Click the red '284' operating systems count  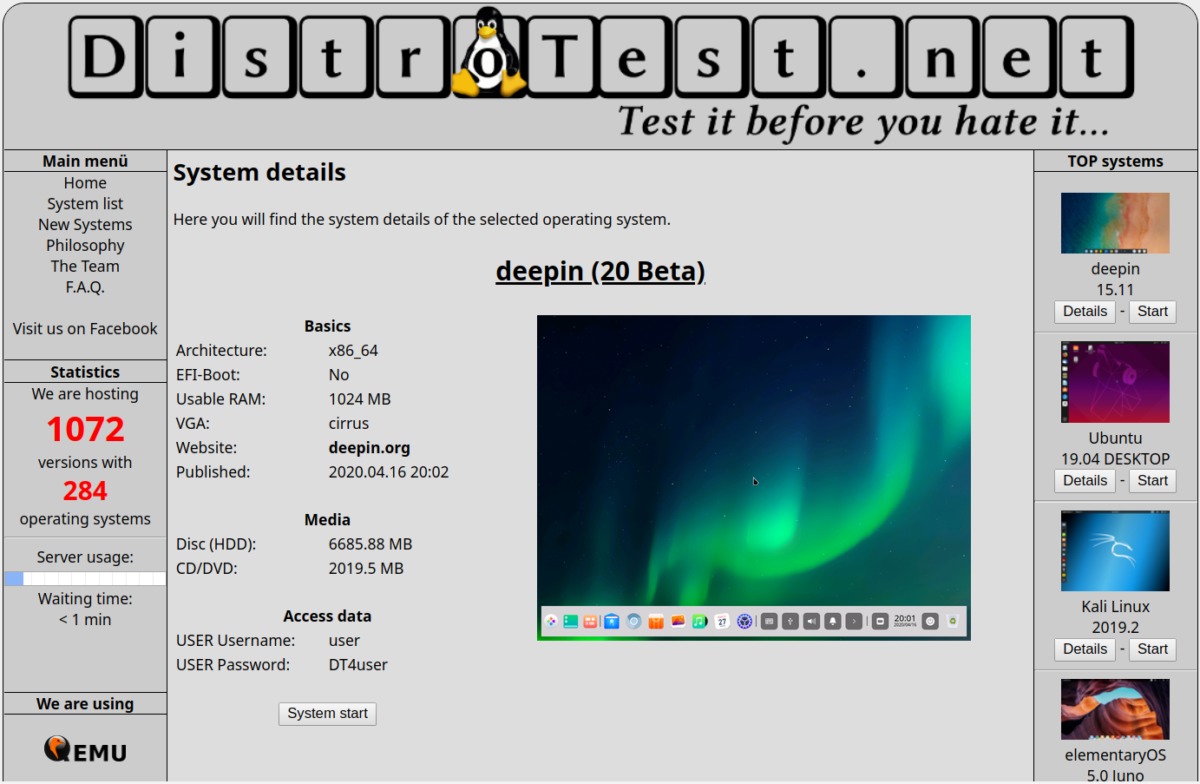(x=85, y=491)
